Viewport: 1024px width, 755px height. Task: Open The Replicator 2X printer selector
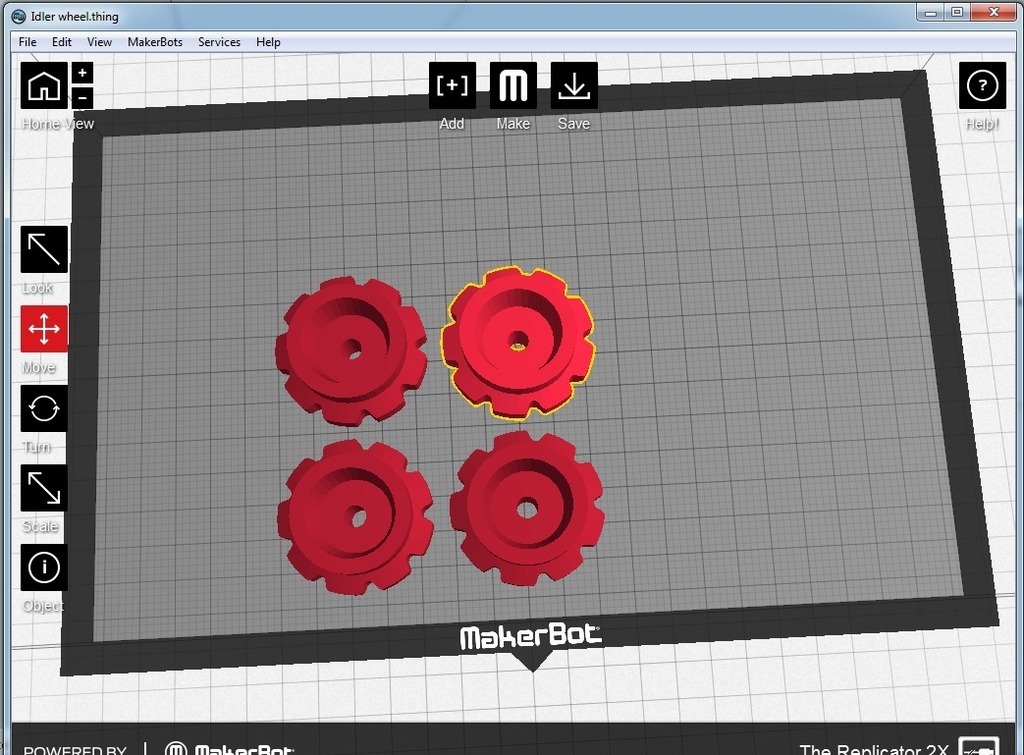pyautogui.click(x=872, y=748)
